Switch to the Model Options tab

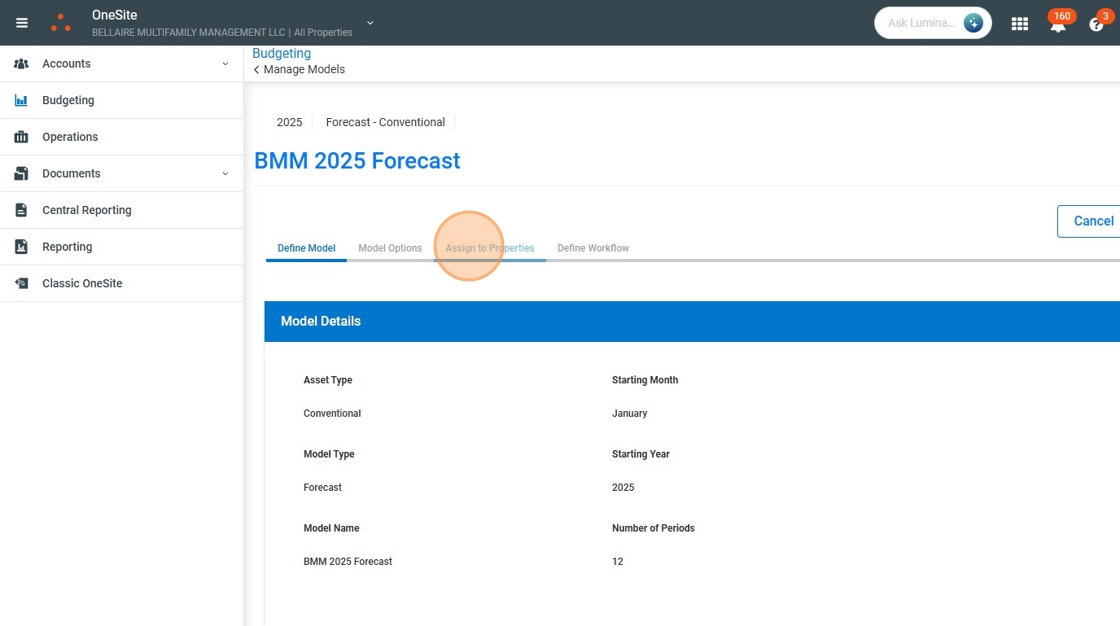click(390, 248)
